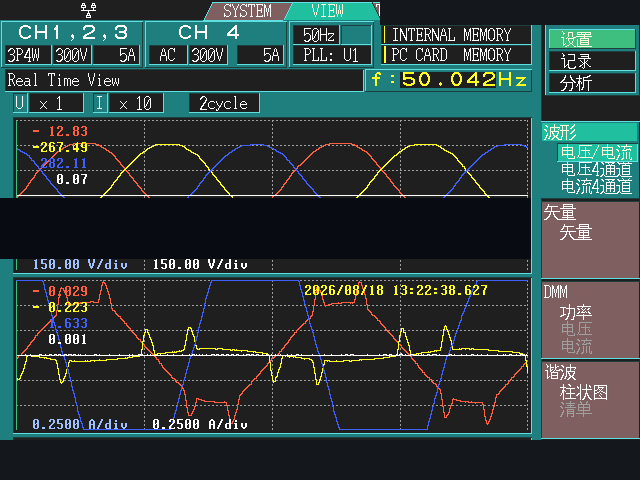Select 电流4通道 waveform view

coord(596,186)
